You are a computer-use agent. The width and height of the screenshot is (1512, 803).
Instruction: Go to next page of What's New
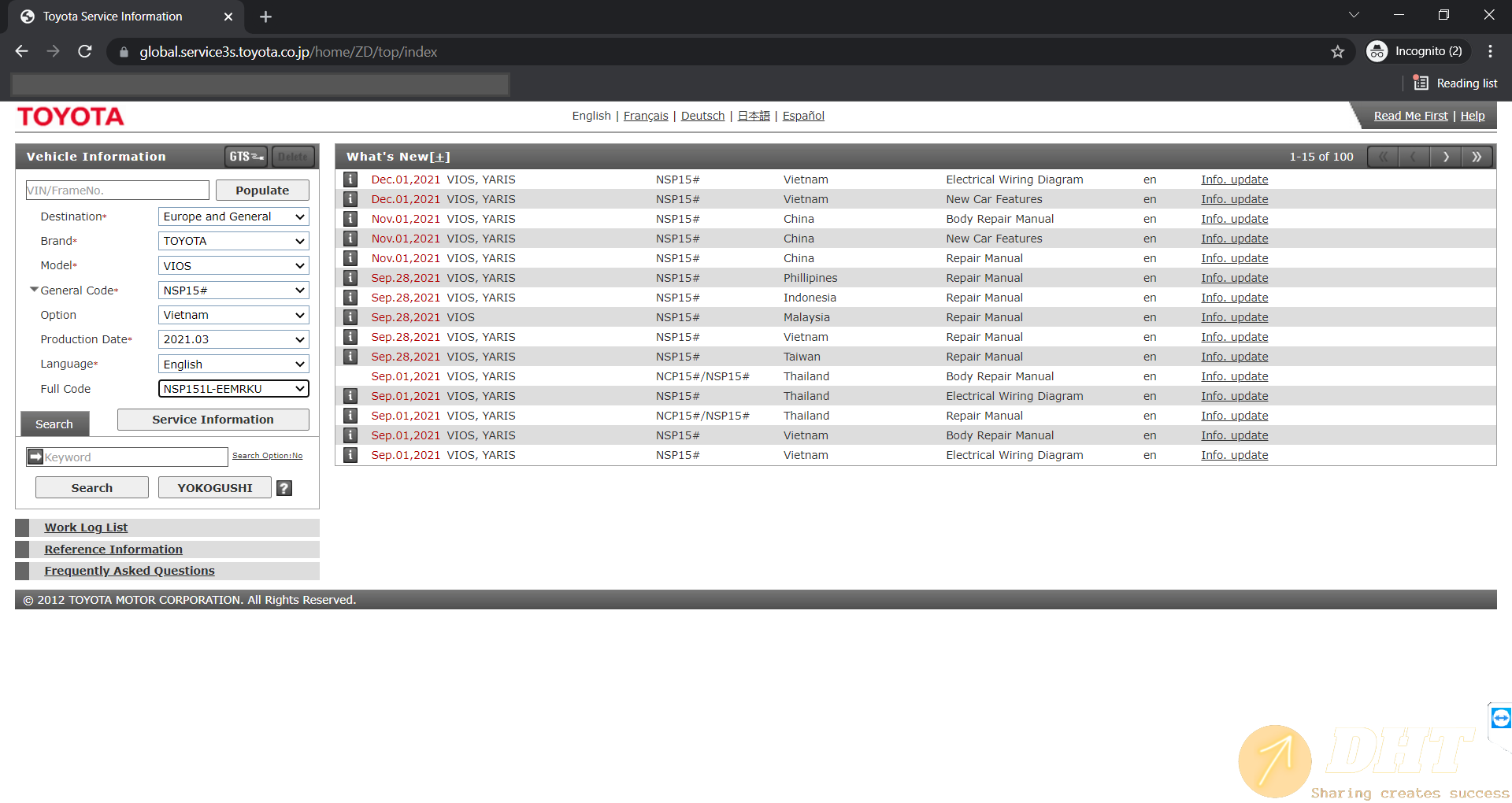(x=1445, y=157)
